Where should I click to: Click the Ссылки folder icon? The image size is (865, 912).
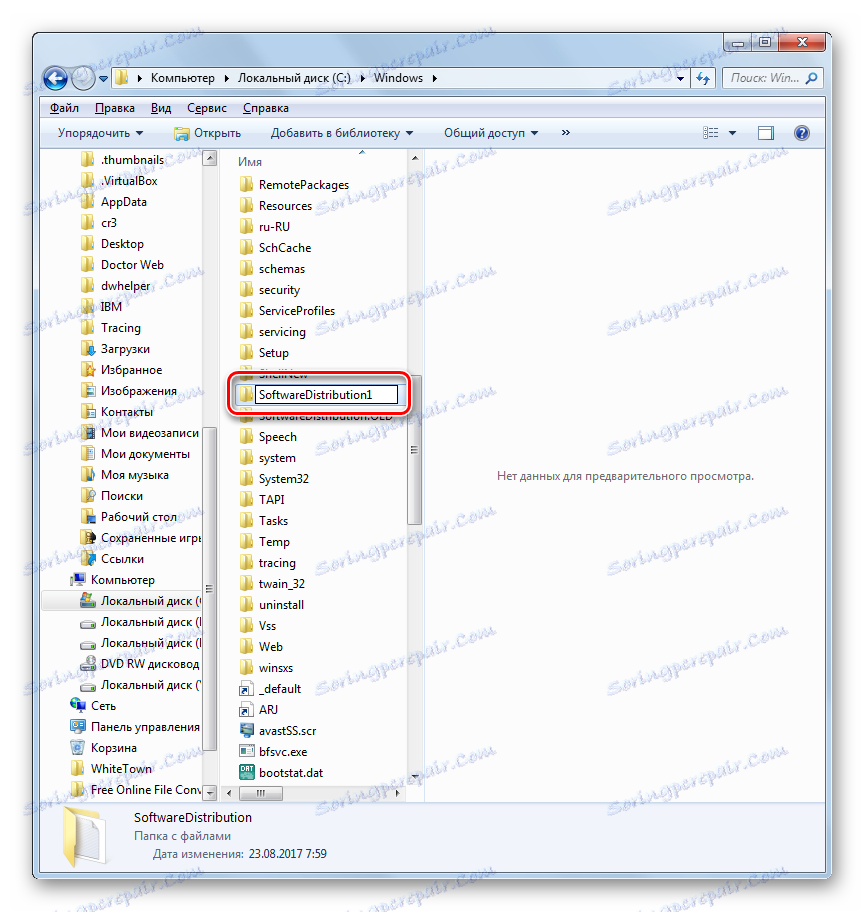(x=88, y=558)
